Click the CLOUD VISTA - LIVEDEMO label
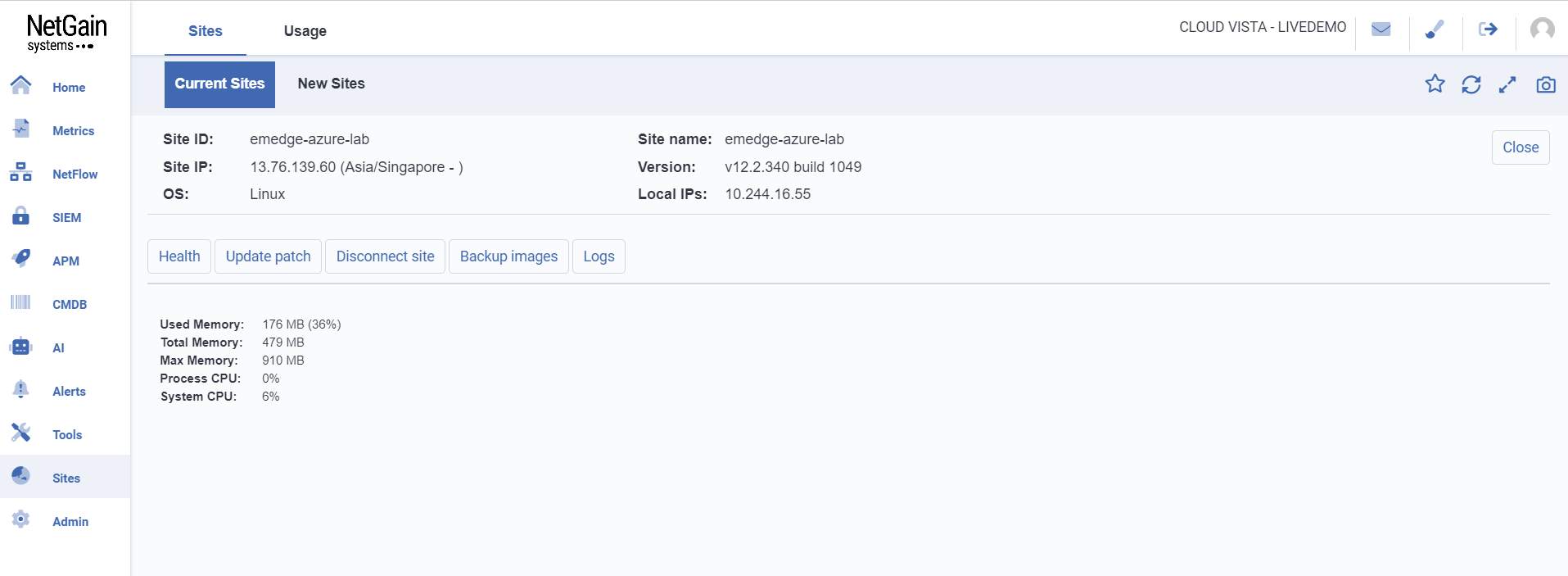1568x576 pixels. pyautogui.click(x=1263, y=27)
